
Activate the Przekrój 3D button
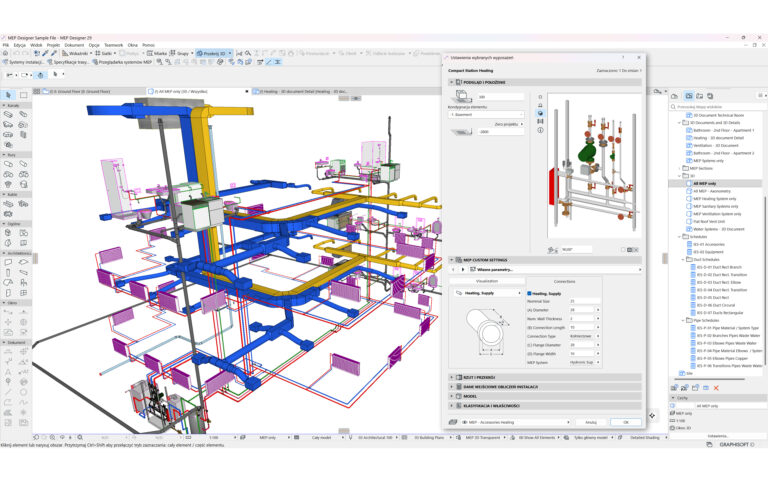click(x=214, y=53)
